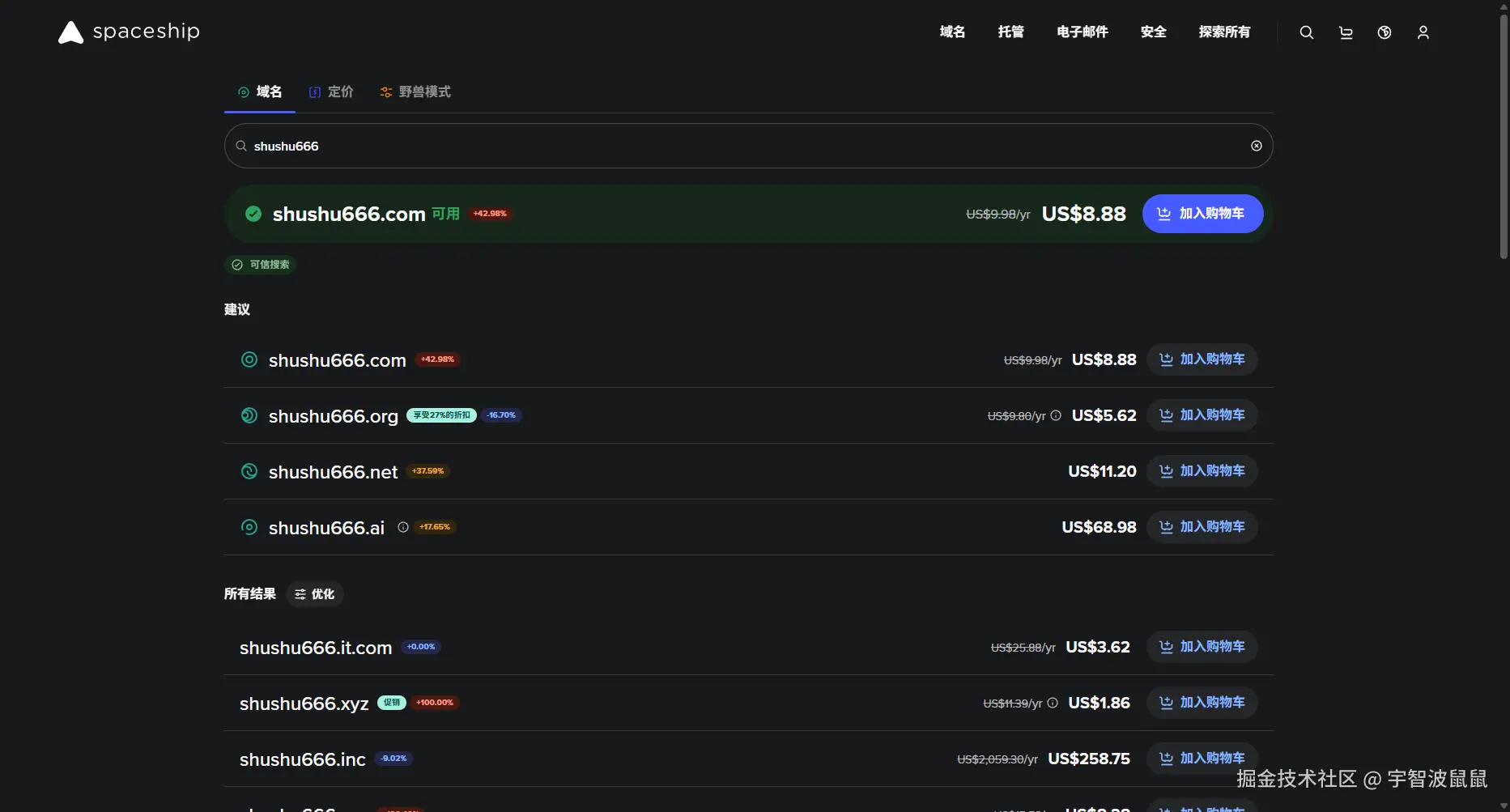The width and height of the screenshot is (1510, 812).
Task: Open the 安全 navigation menu
Action: (x=1154, y=32)
